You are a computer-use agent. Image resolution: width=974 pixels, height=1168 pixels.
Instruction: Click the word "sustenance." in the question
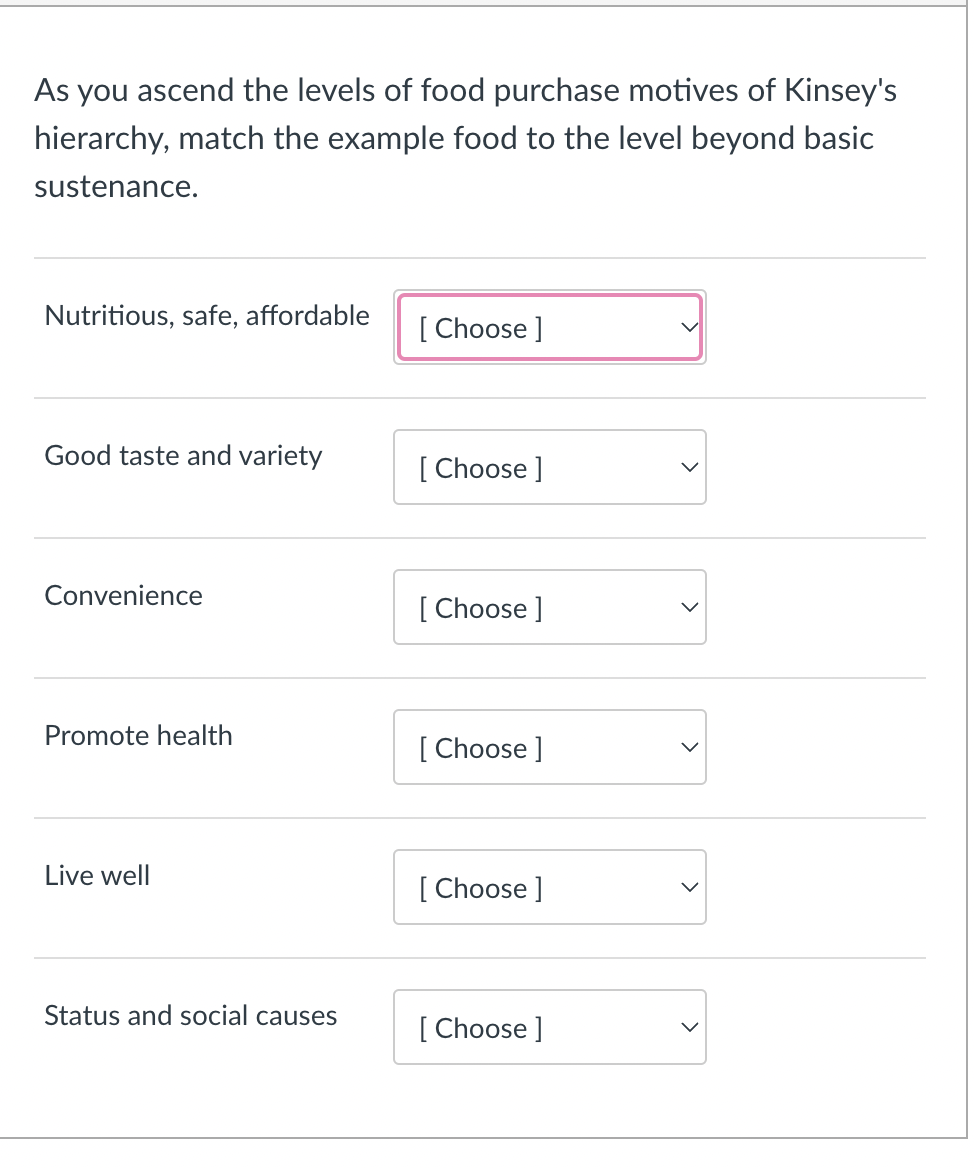pyautogui.click(x=116, y=187)
